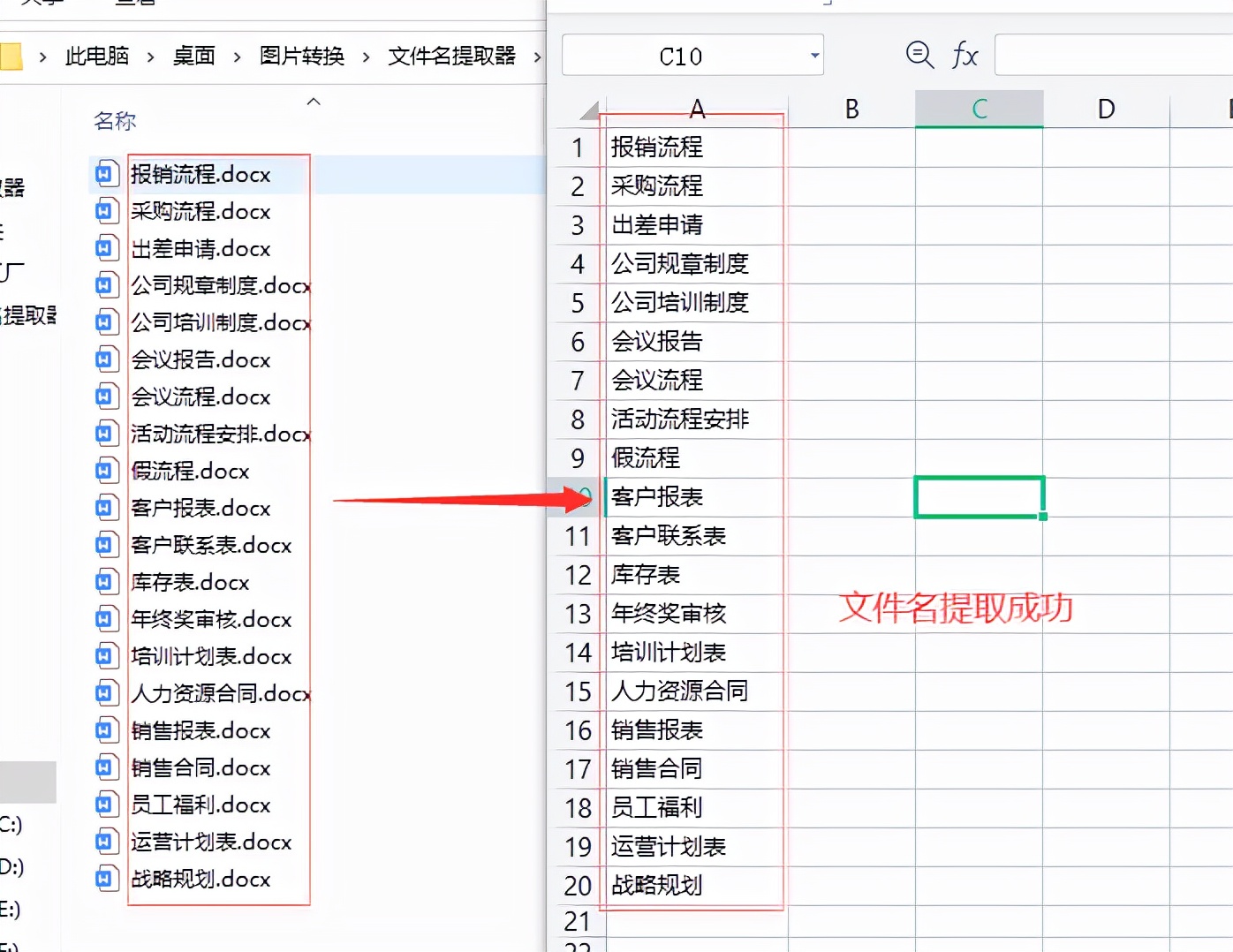Click the docx icon of 公司培训制度.docx
Viewport: 1233px width, 952px height.
105,322
